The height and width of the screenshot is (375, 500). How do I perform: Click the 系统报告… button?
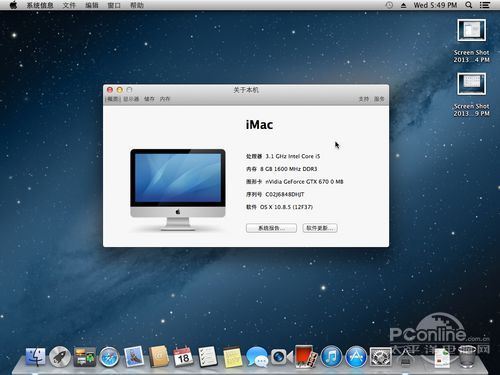coord(271,228)
